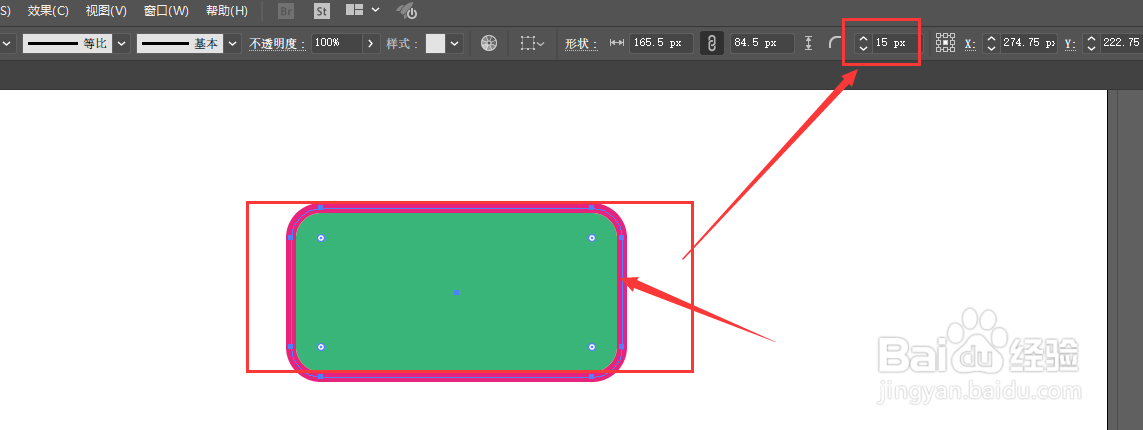This screenshot has height=430, width=1143.
Task: Click the top-right corner radius widget
Action: (x=592, y=238)
